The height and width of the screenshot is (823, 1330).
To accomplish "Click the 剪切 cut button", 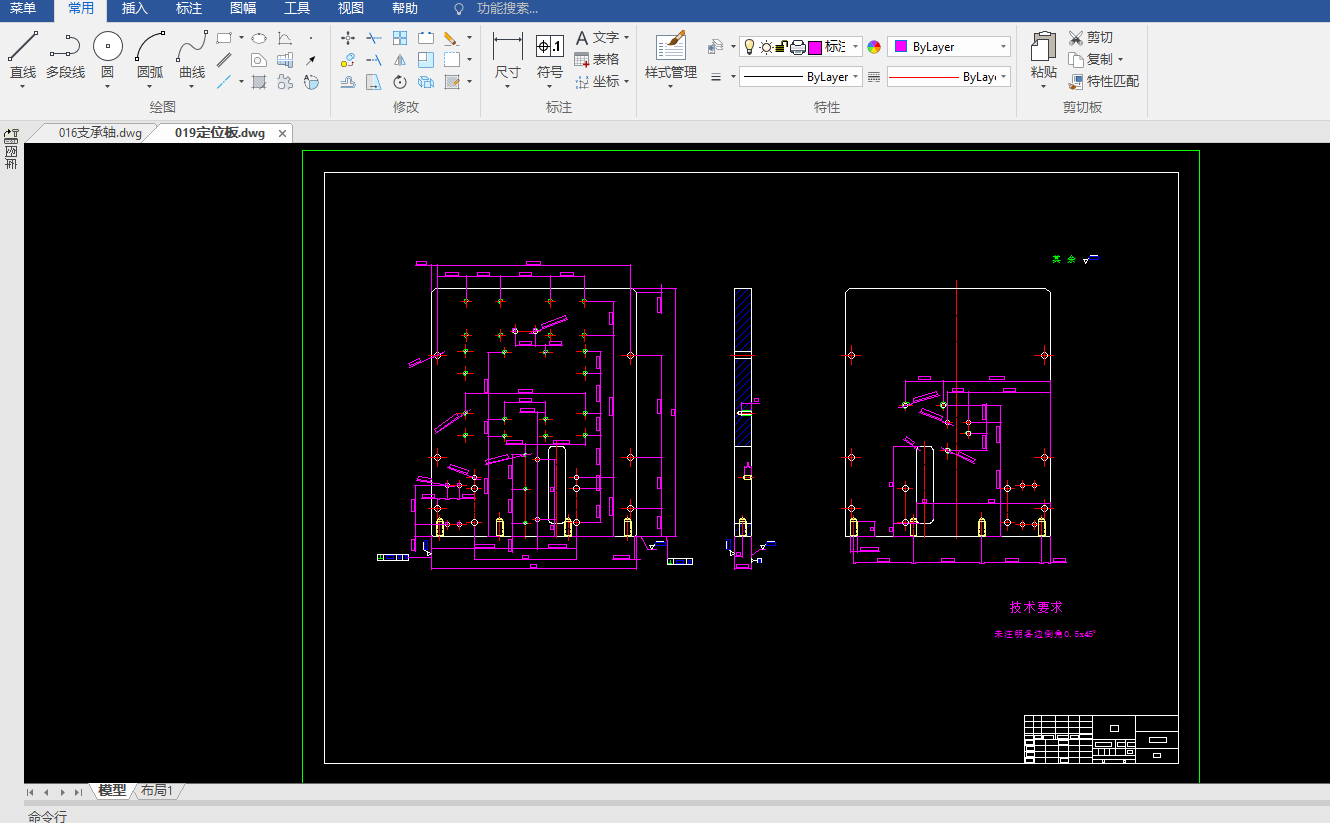I will point(1090,38).
